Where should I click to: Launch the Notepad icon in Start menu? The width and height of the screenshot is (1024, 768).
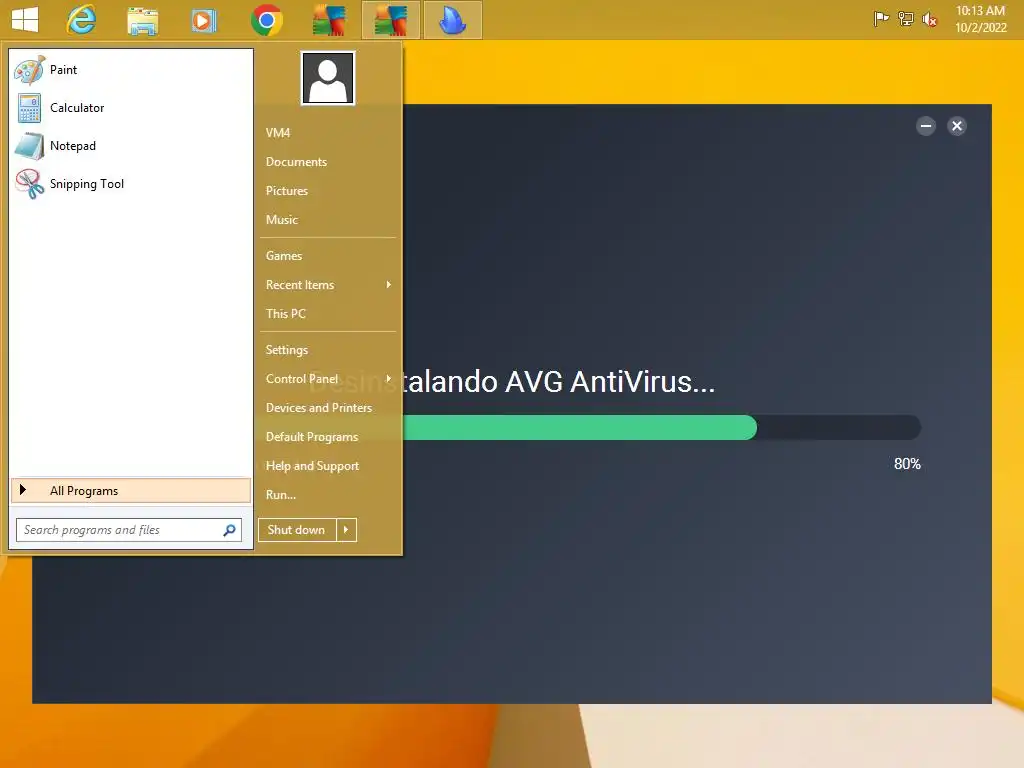click(x=29, y=146)
